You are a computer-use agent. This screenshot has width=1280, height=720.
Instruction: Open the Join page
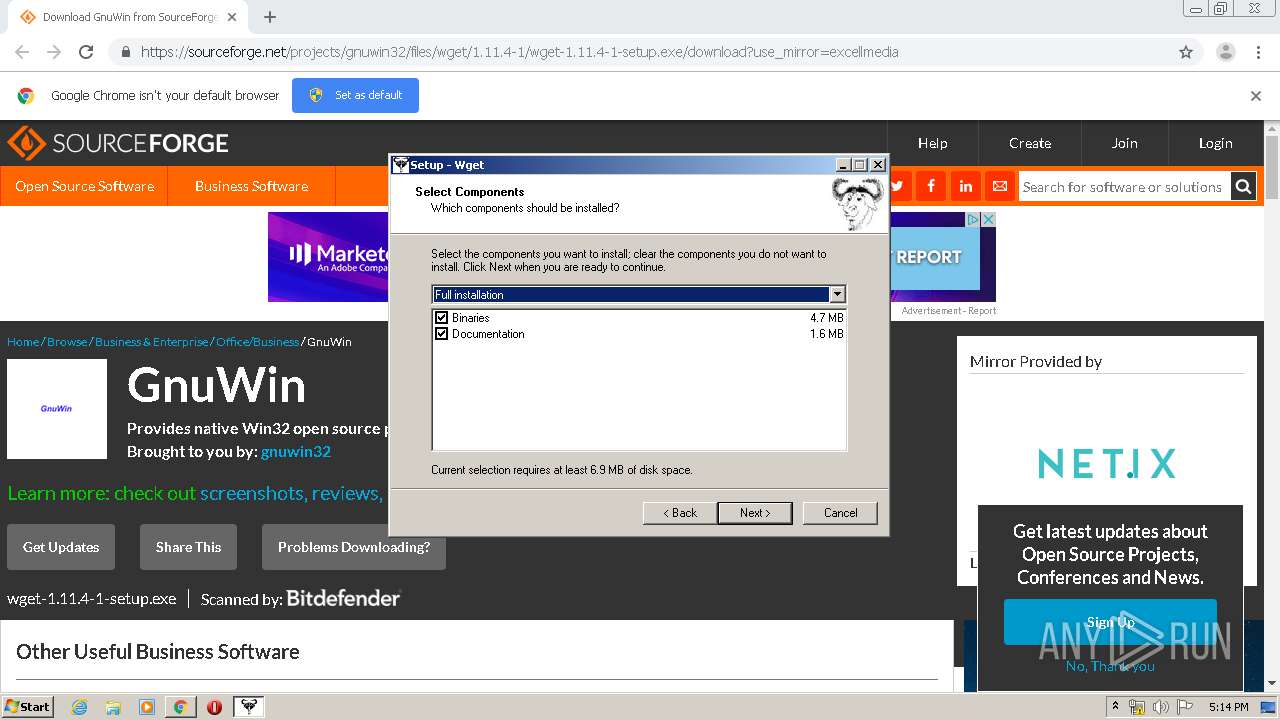tap(1124, 143)
